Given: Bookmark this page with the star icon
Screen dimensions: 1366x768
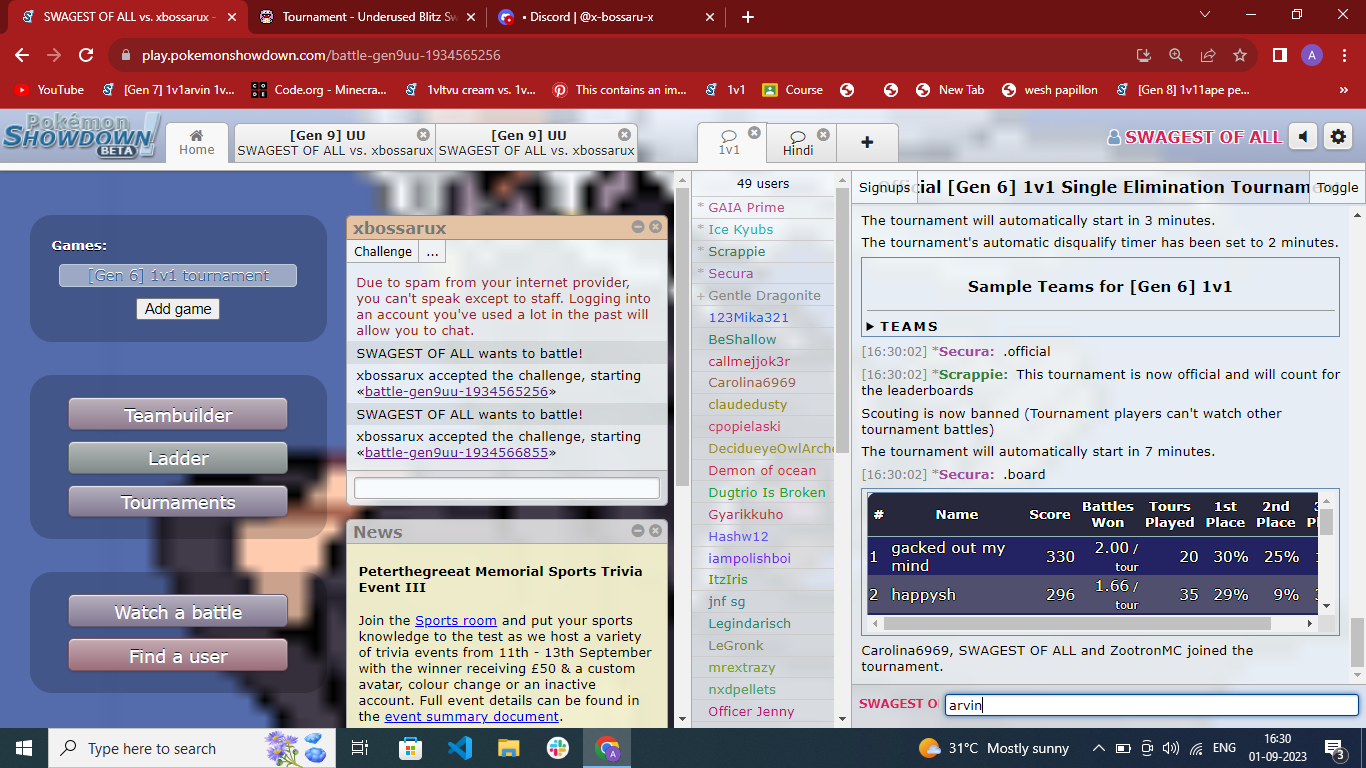Looking at the screenshot, I should (x=1240, y=55).
